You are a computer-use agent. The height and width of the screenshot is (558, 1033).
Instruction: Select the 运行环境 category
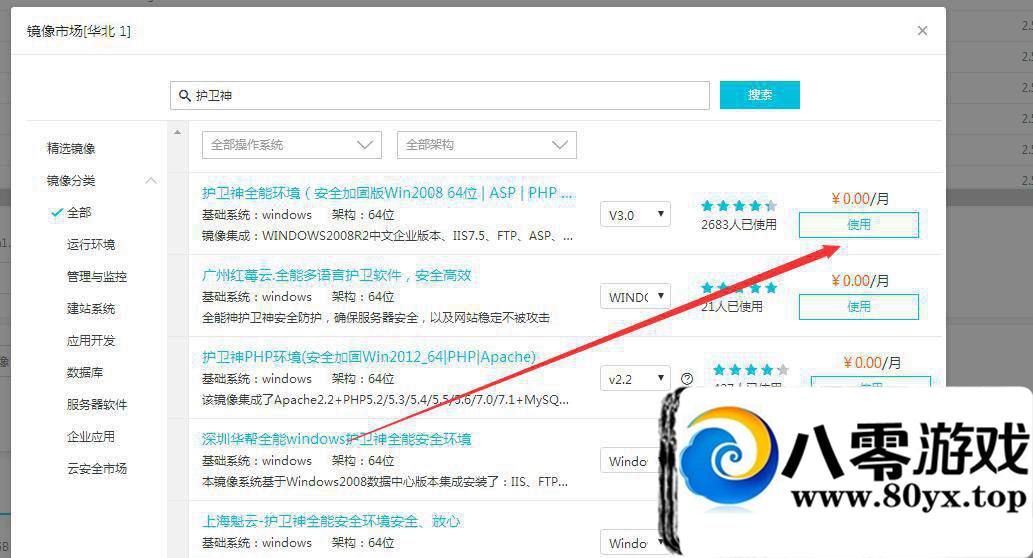[x=91, y=244]
